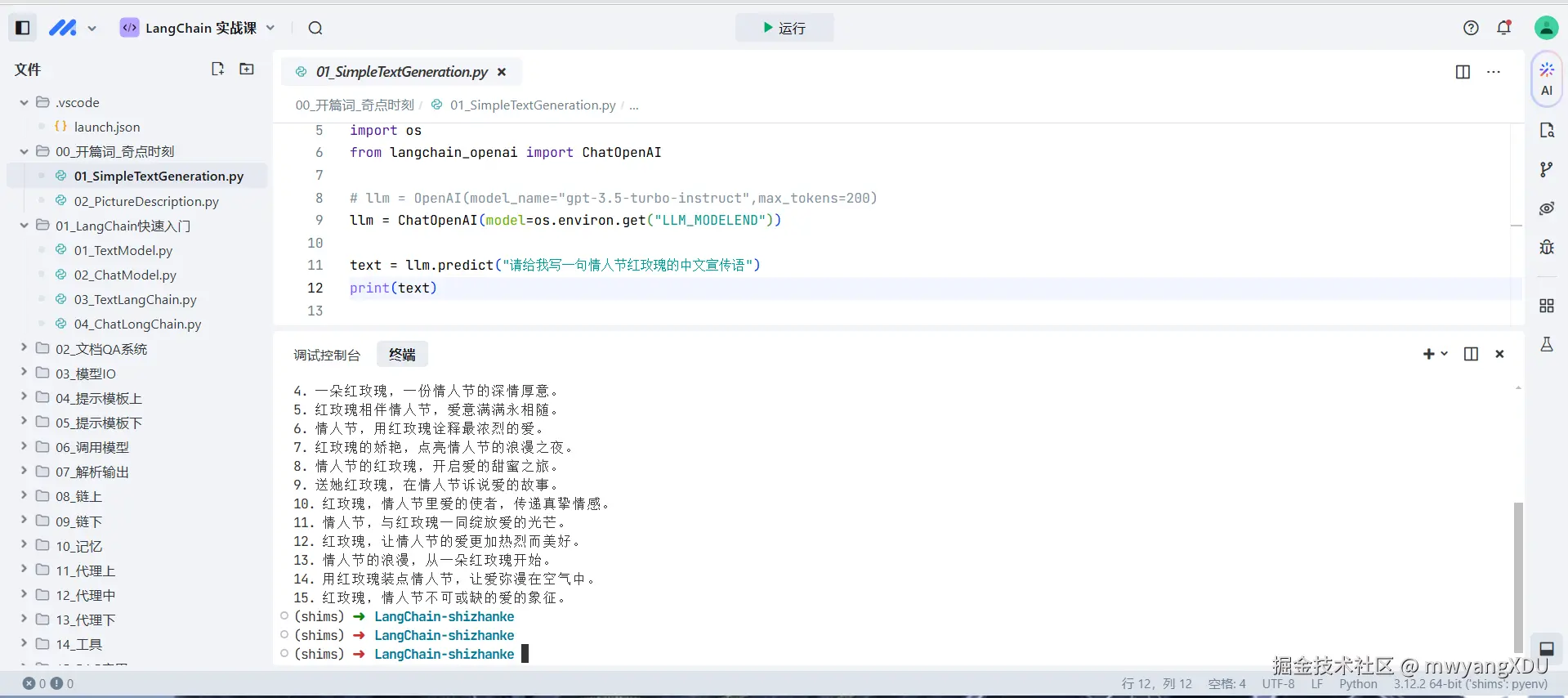Open the debug bug icon
This screenshot has height=698, width=1568.
(1547, 247)
